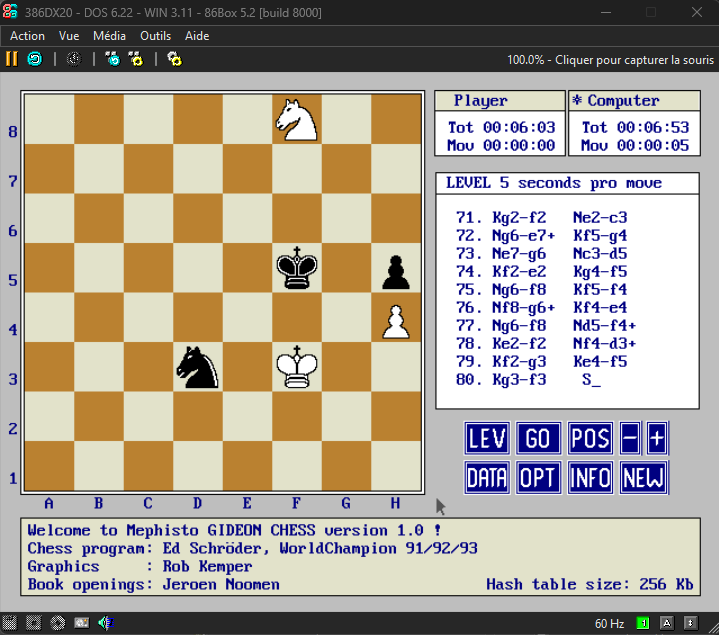
Task: Click 'Tot 00:06:03' player total time
Action: pyautogui.click(x=501, y=127)
